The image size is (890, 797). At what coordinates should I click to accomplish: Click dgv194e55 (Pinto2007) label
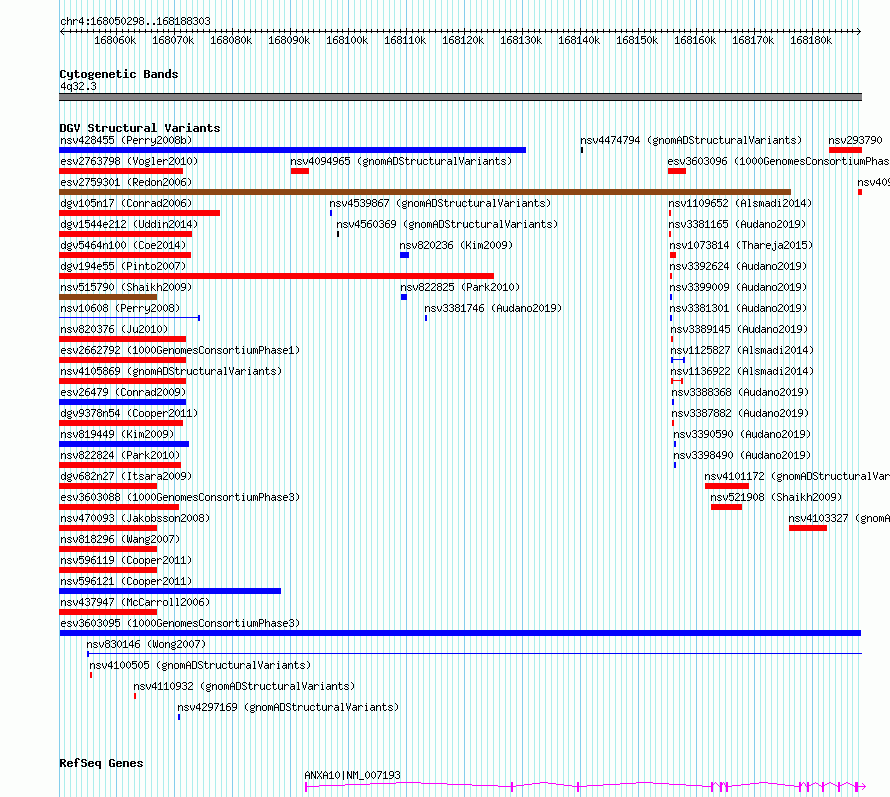pyautogui.click(x=123, y=266)
